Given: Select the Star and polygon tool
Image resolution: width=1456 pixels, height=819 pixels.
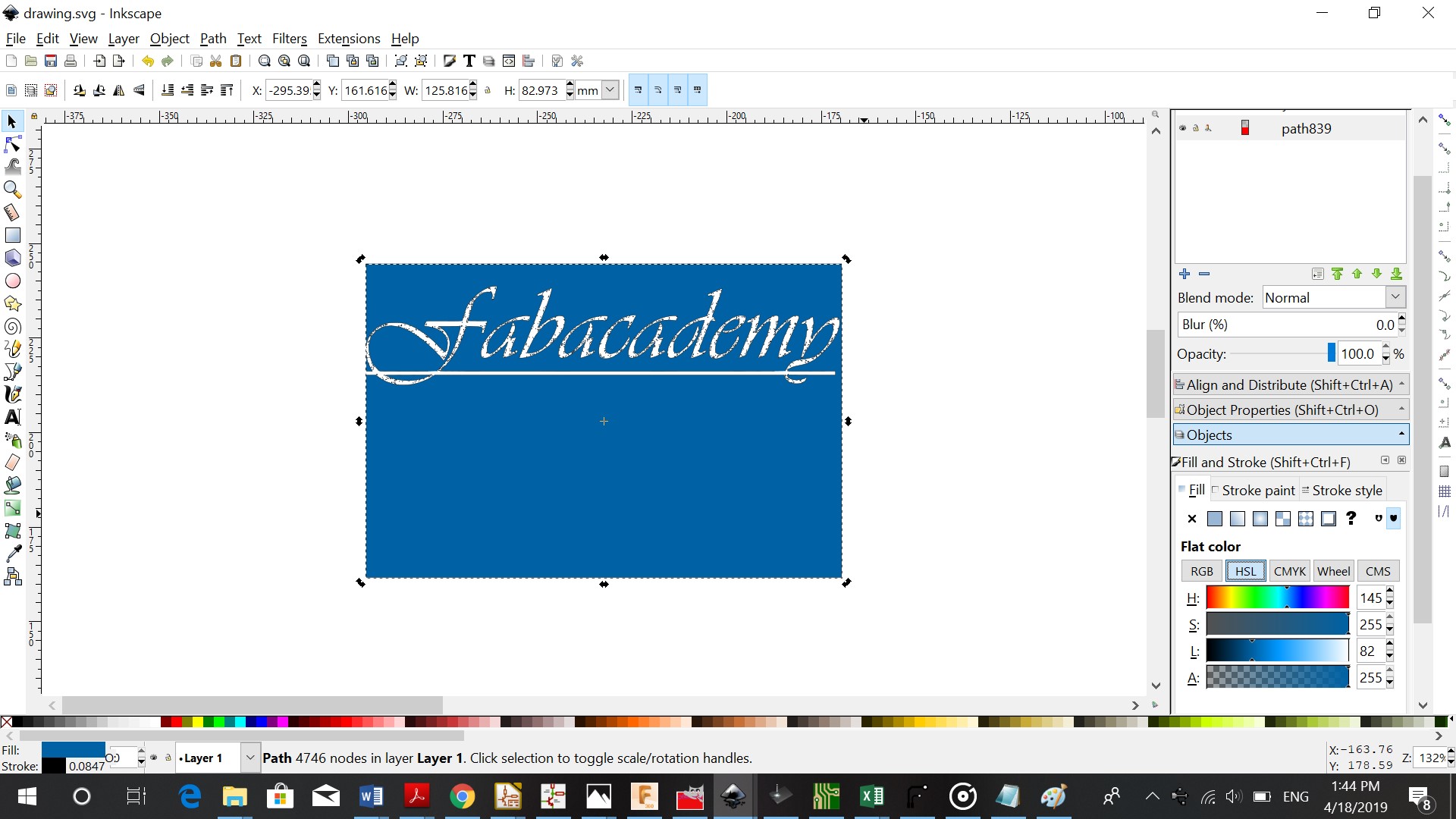Looking at the screenshot, I should click(13, 304).
